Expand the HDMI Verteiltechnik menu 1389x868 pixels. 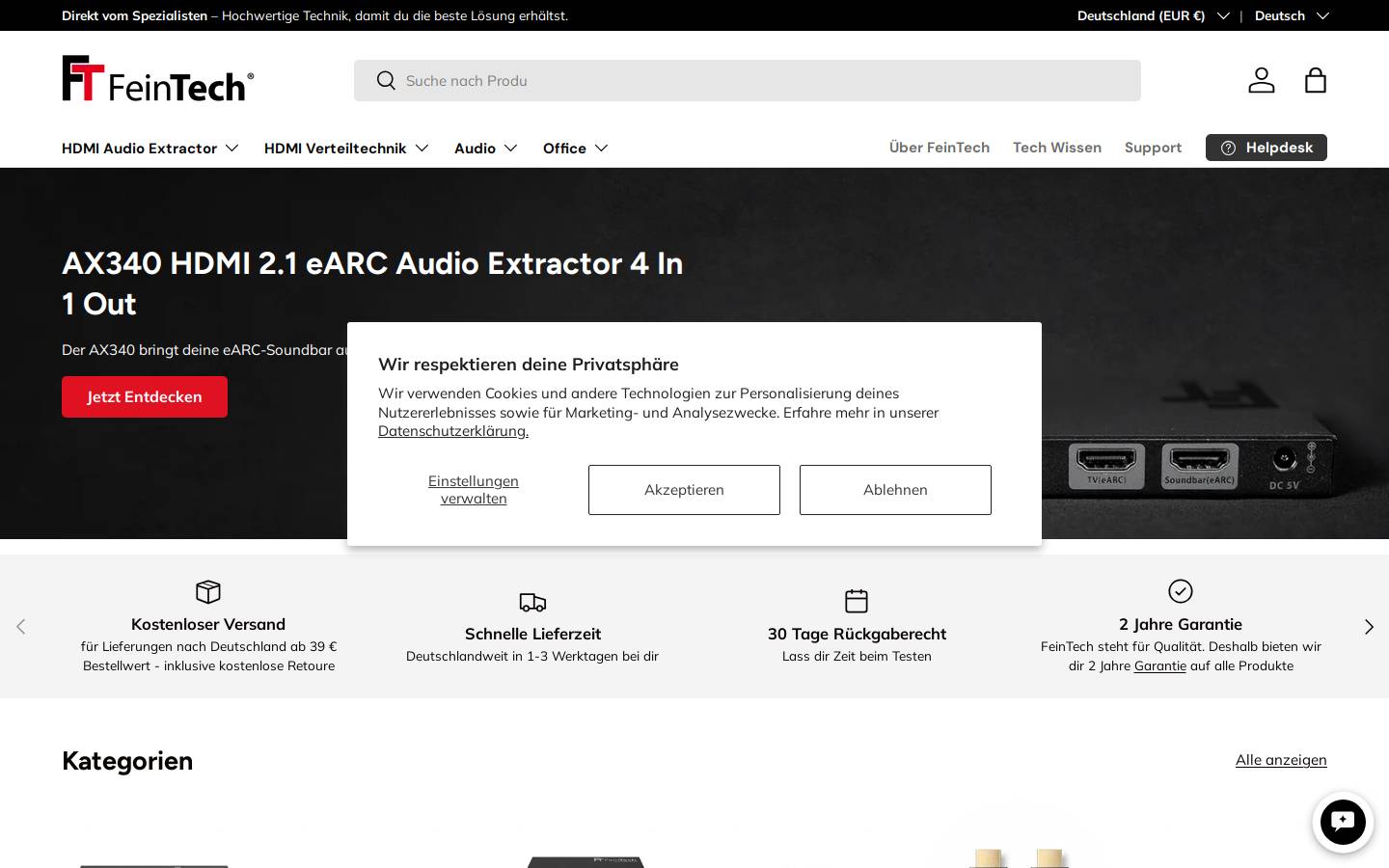(346, 149)
